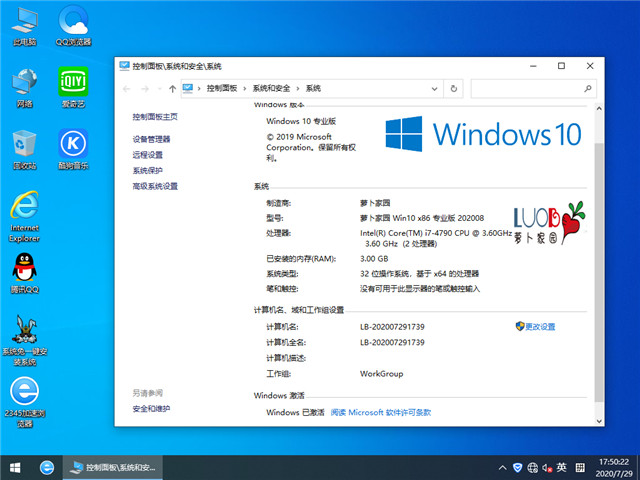Click the WorkGroup value text
The image size is (640, 480).
click(381, 373)
